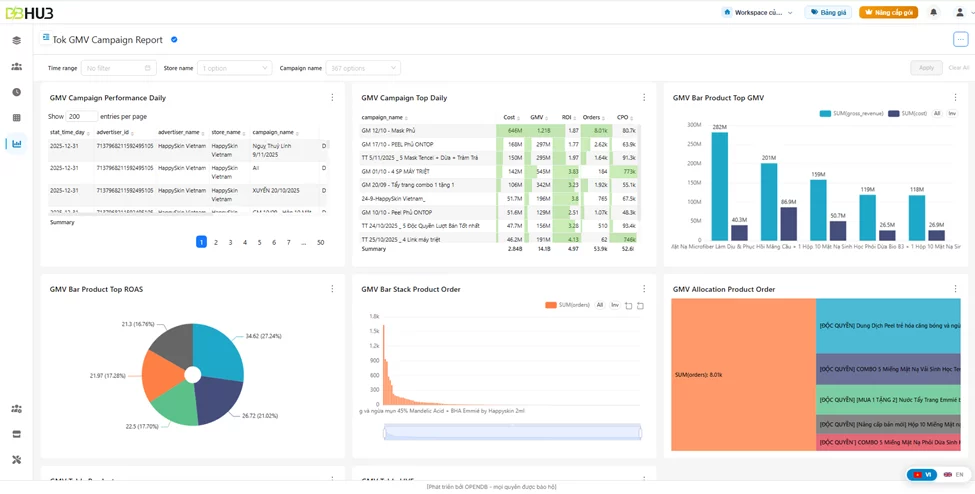975x494 pixels.
Task: Switch language to EN
Action: coord(953,474)
